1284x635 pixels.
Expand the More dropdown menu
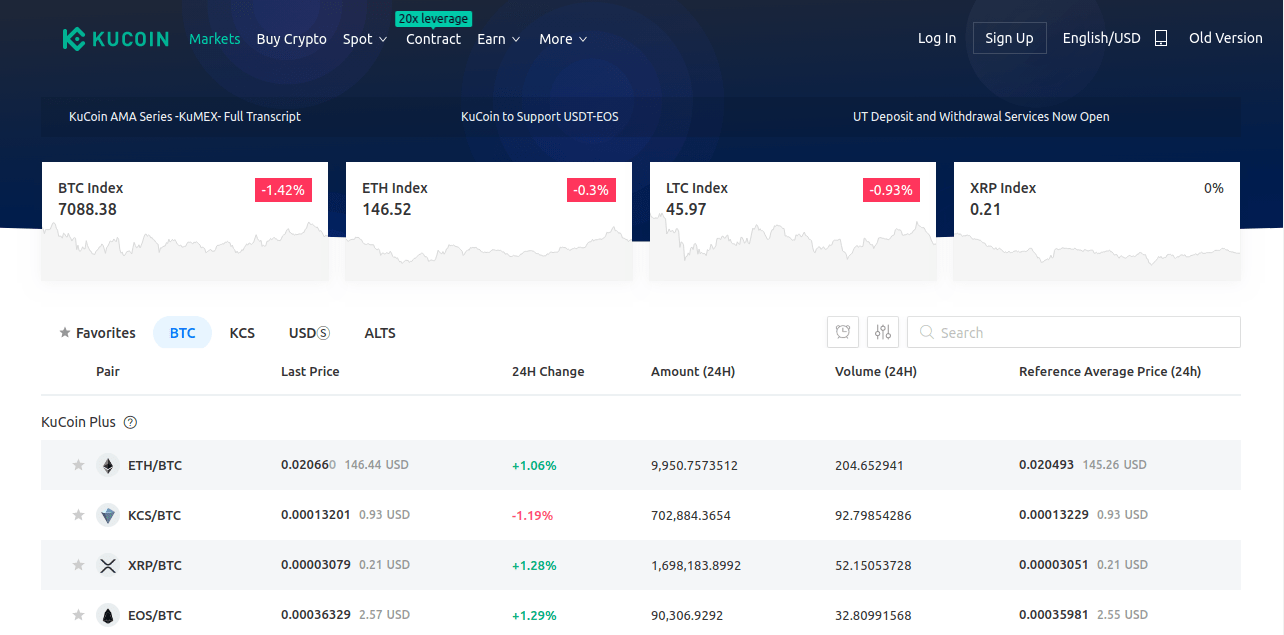pos(563,39)
